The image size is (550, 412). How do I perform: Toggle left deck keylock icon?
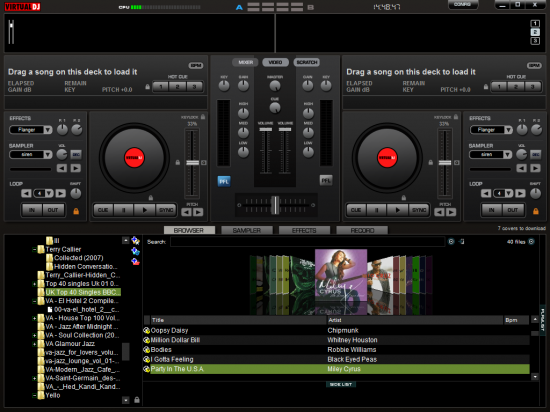tap(203, 117)
